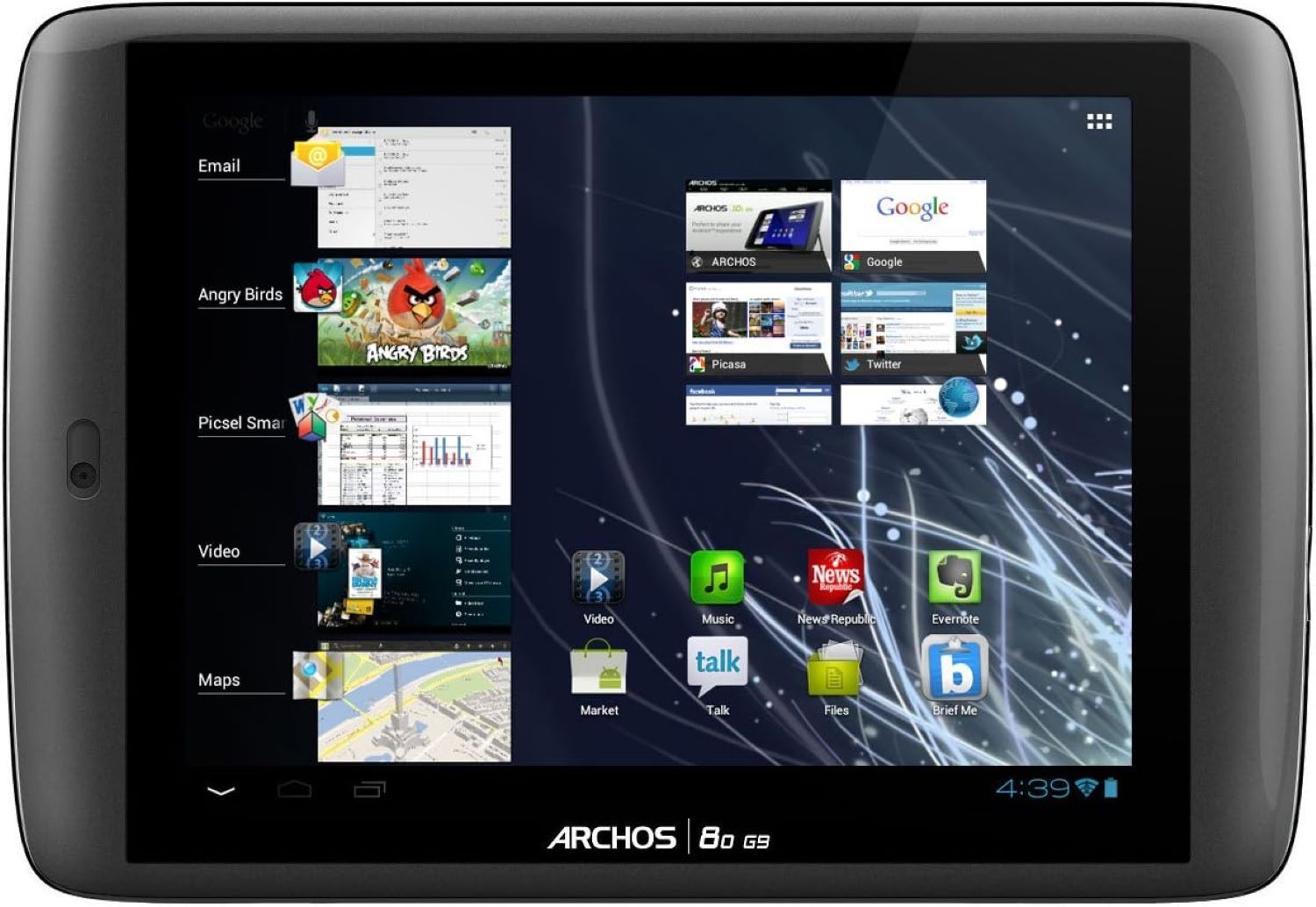
Task: Open the all apps grid button
Action: pyautogui.click(x=1098, y=122)
